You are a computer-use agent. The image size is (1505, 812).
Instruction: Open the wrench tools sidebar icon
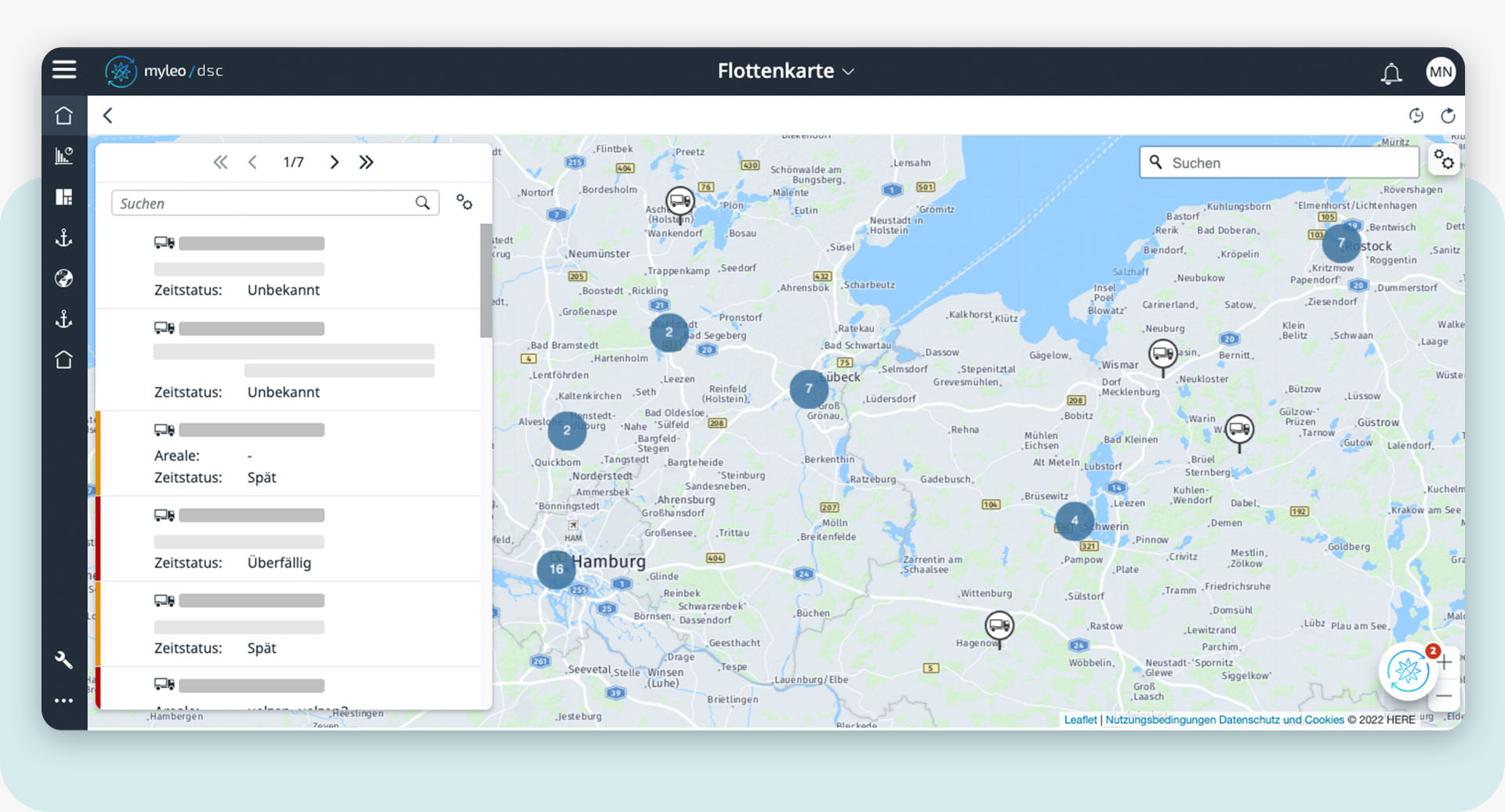click(x=64, y=660)
